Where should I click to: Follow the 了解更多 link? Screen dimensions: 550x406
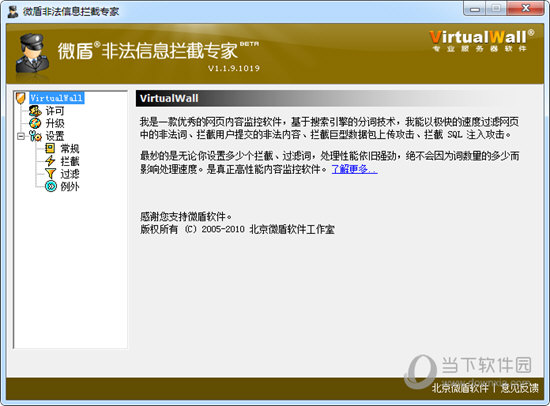click(x=354, y=169)
